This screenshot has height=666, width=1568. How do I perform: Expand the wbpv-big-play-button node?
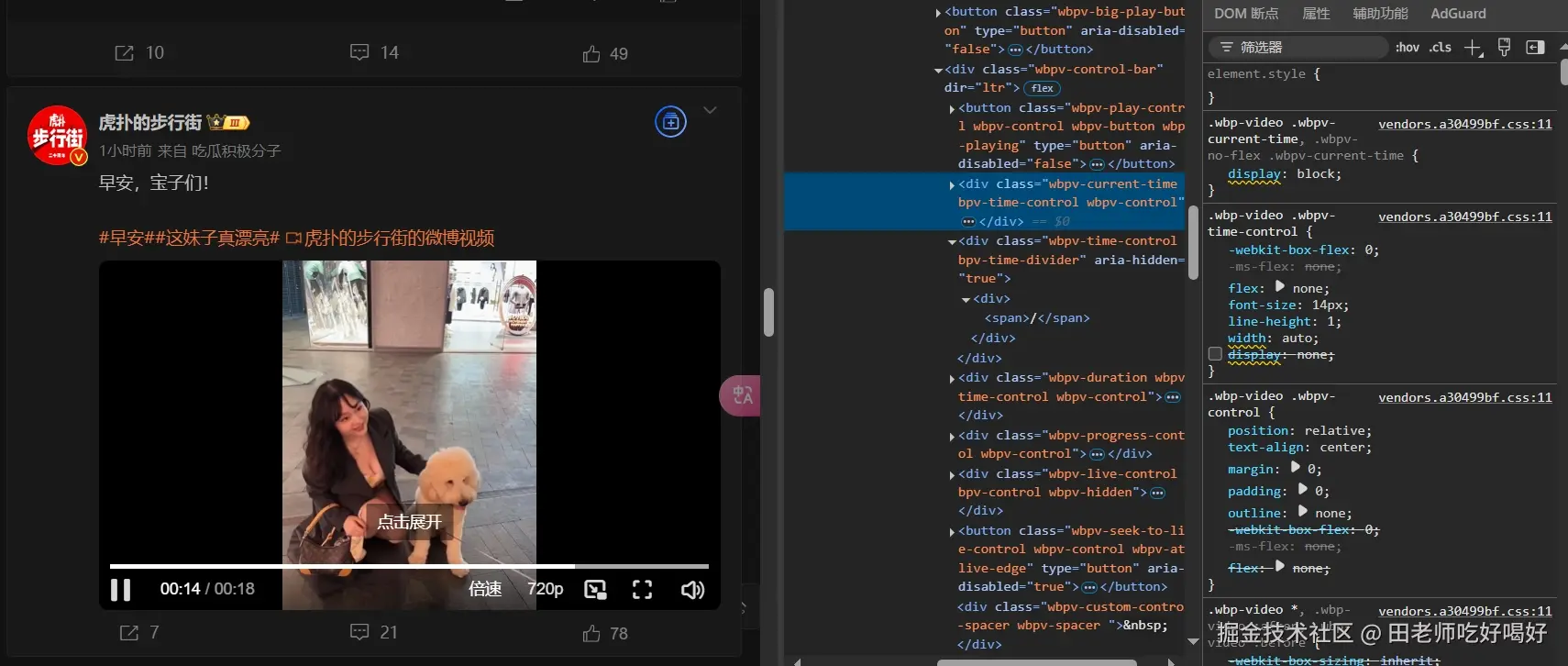[938, 13]
